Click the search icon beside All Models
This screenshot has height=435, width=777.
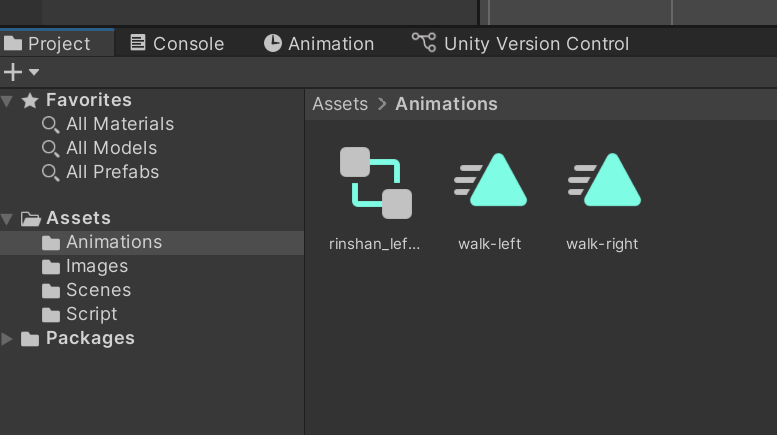click(x=50, y=148)
